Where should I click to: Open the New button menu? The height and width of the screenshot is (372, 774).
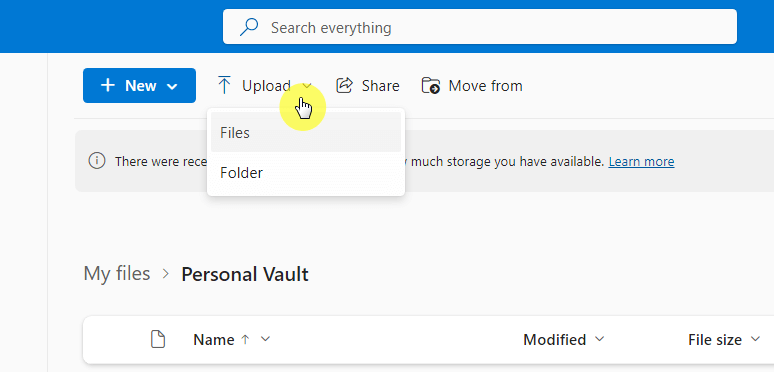click(x=139, y=85)
